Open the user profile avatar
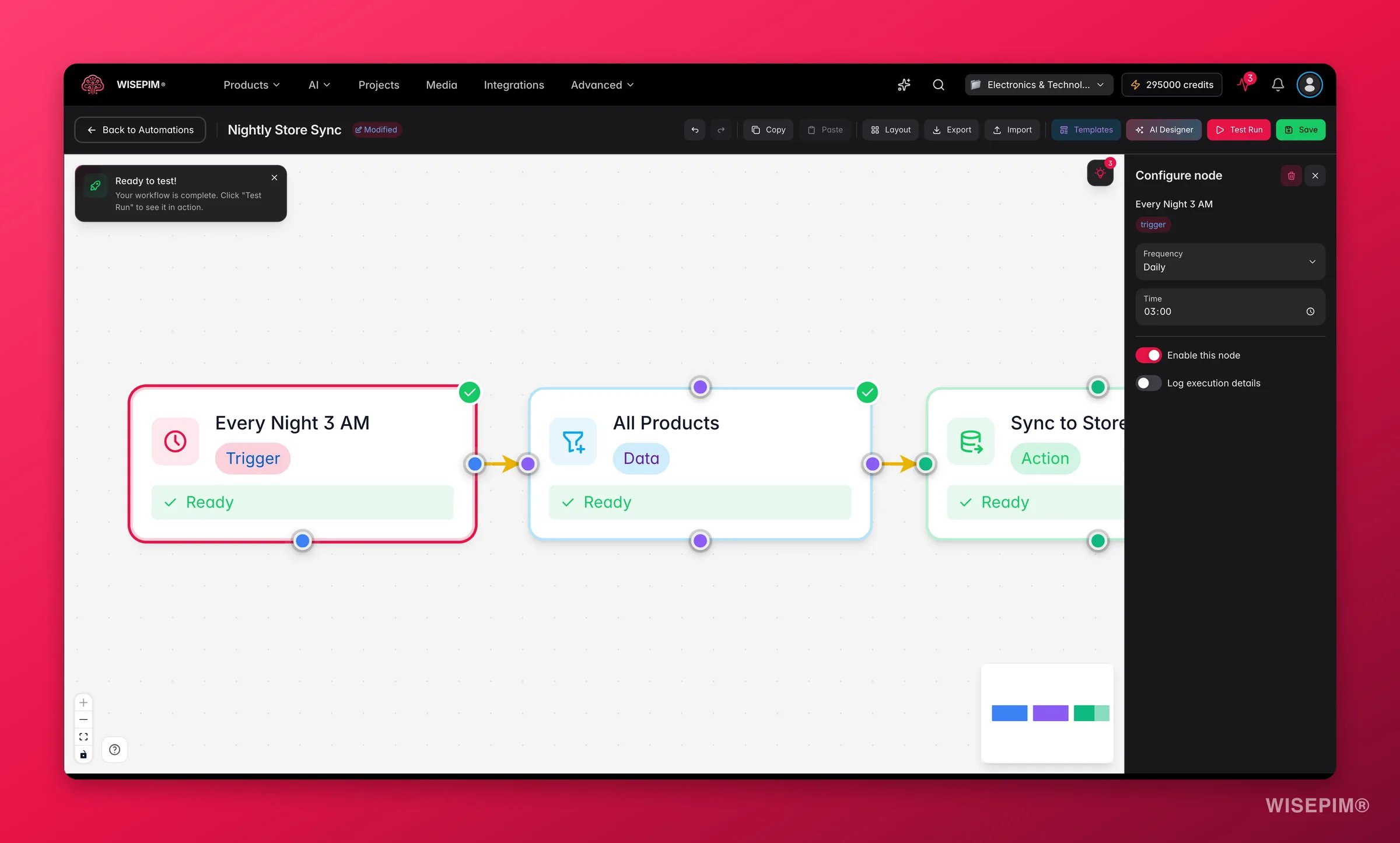Image resolution: width=1400 pixels, height=843 pixels. point(1309,85)
